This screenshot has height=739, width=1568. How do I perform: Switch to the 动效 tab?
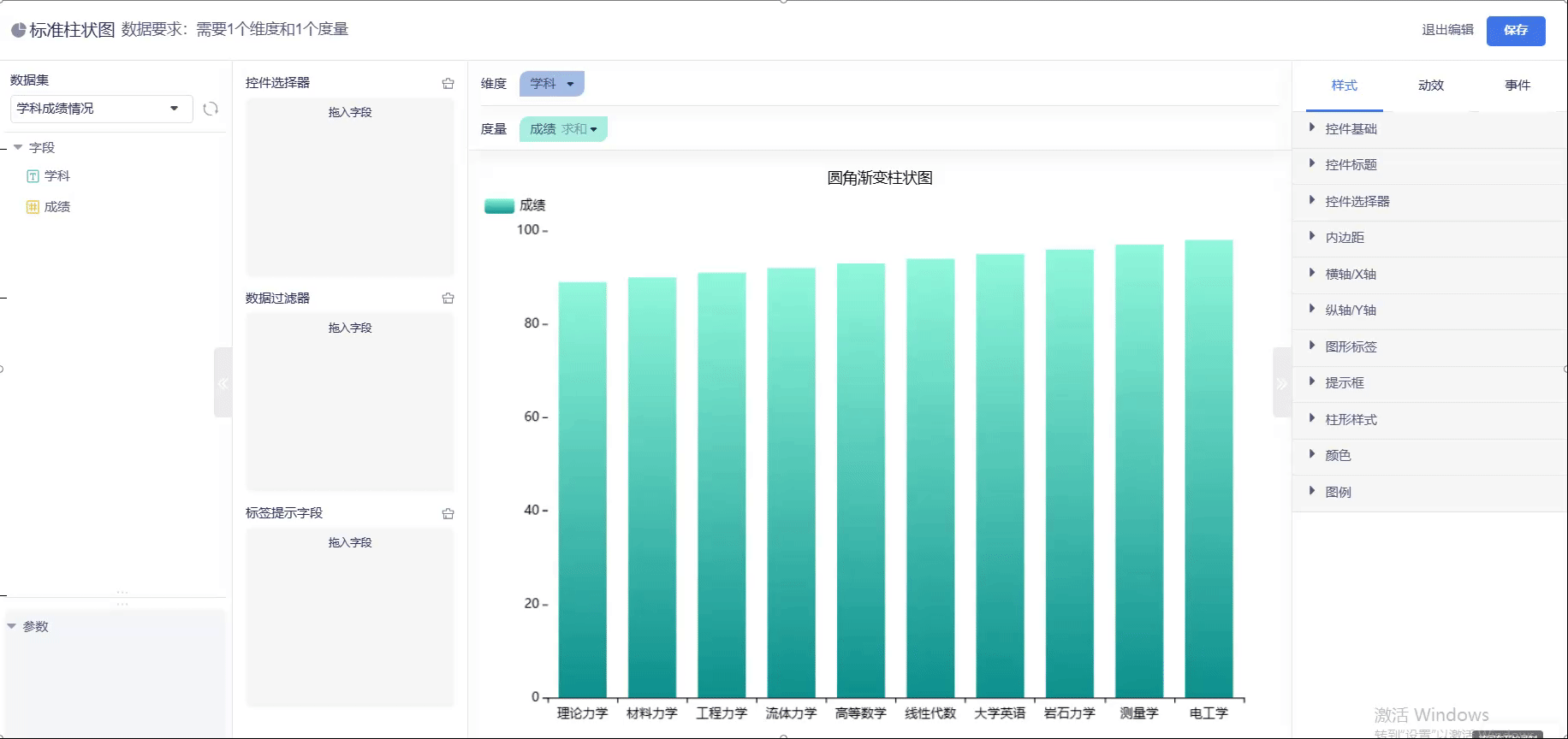click(1430, 86)
